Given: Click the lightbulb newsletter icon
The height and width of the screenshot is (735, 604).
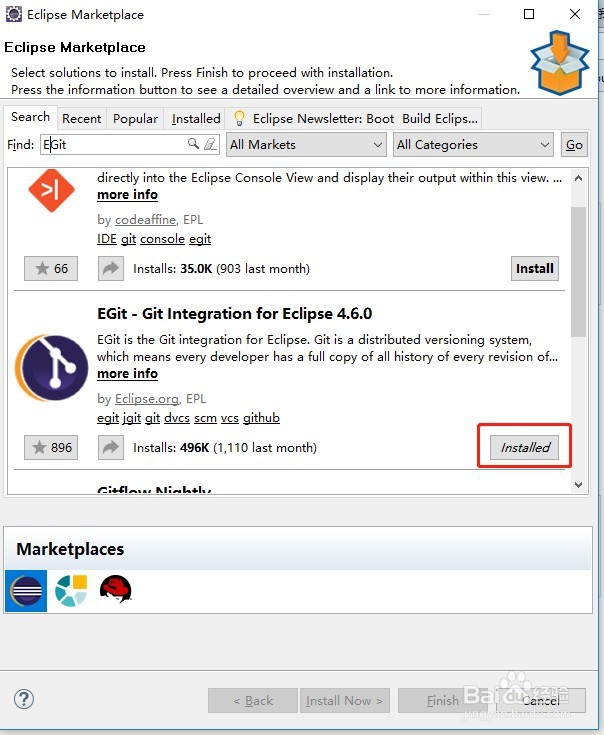Looking at the screenshot, I should pos(239,118).
